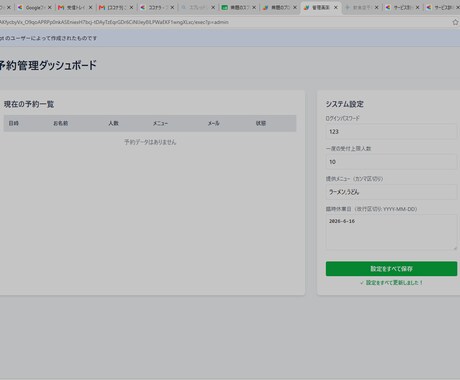This screenshot has height=380, width=460.
Task: Switch to the green spreadsheet tab
Action: coord(239,7)
